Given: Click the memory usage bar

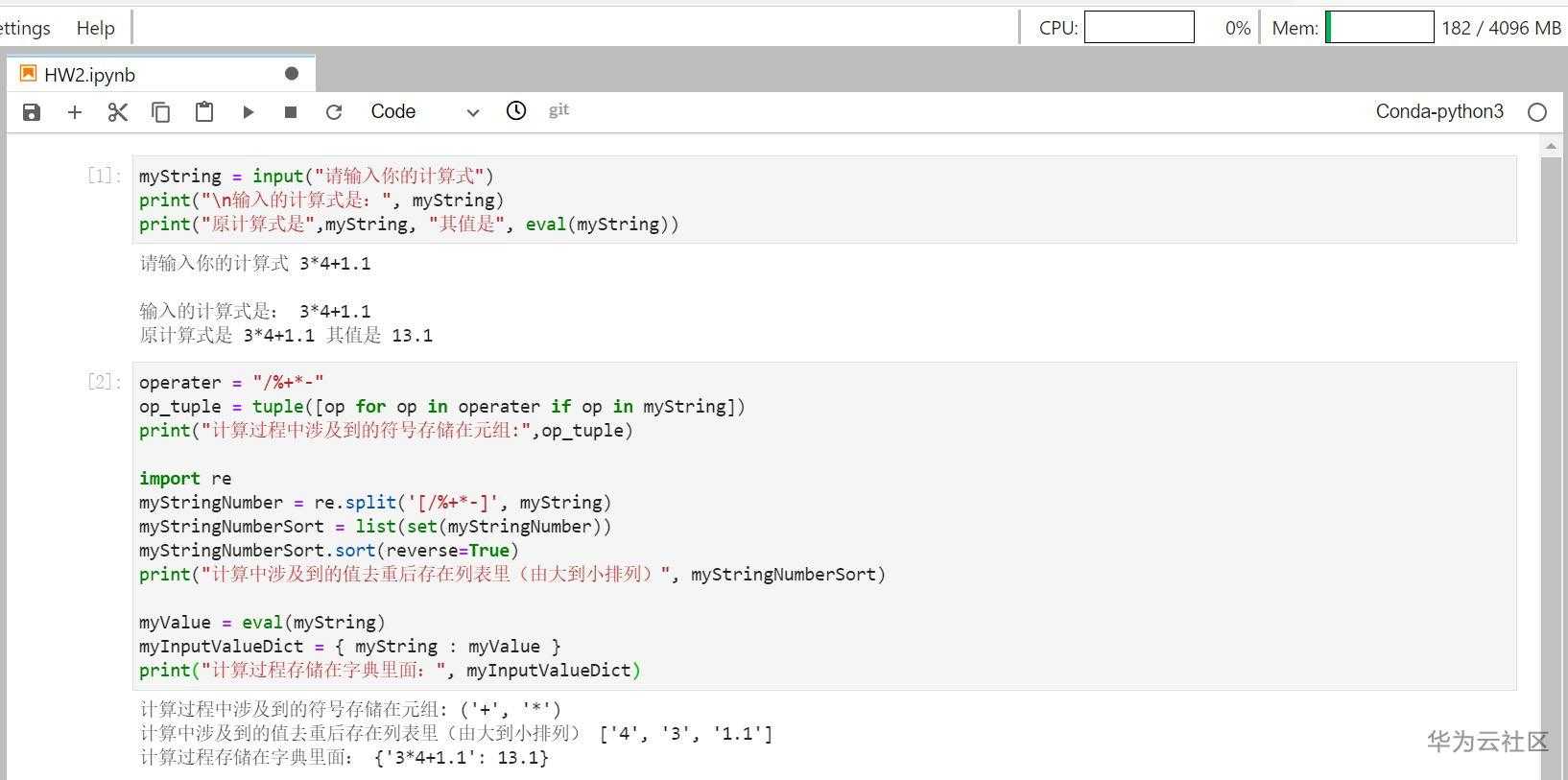Looking at the screenshot, I should (1380, 27).
